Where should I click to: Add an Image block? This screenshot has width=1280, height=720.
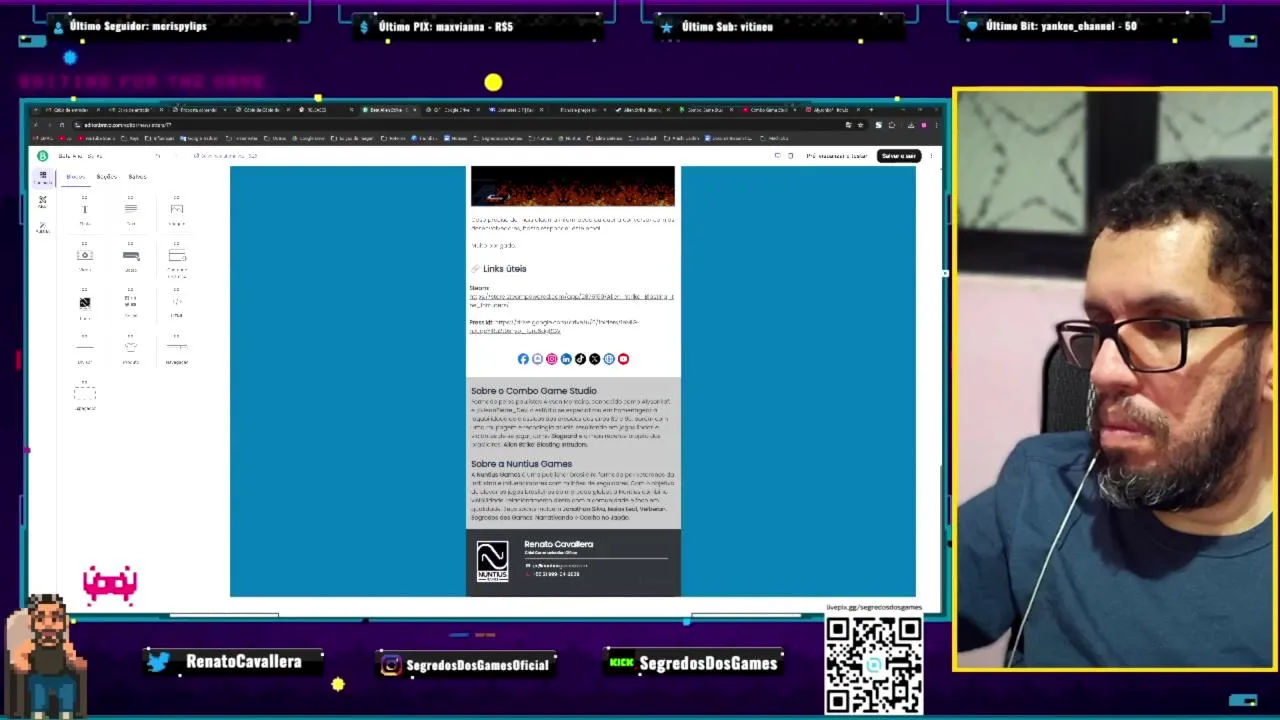(x=177, y=212)
